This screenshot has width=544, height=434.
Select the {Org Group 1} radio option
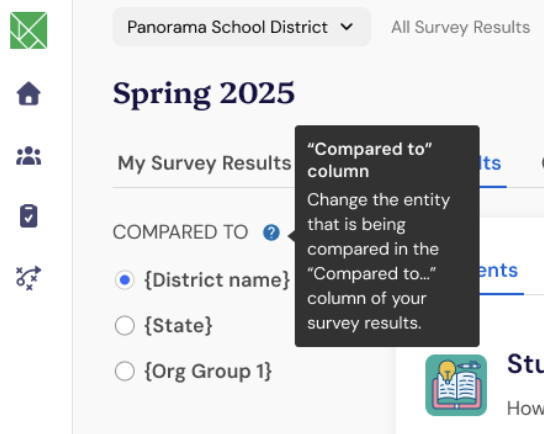click(125, 371)
